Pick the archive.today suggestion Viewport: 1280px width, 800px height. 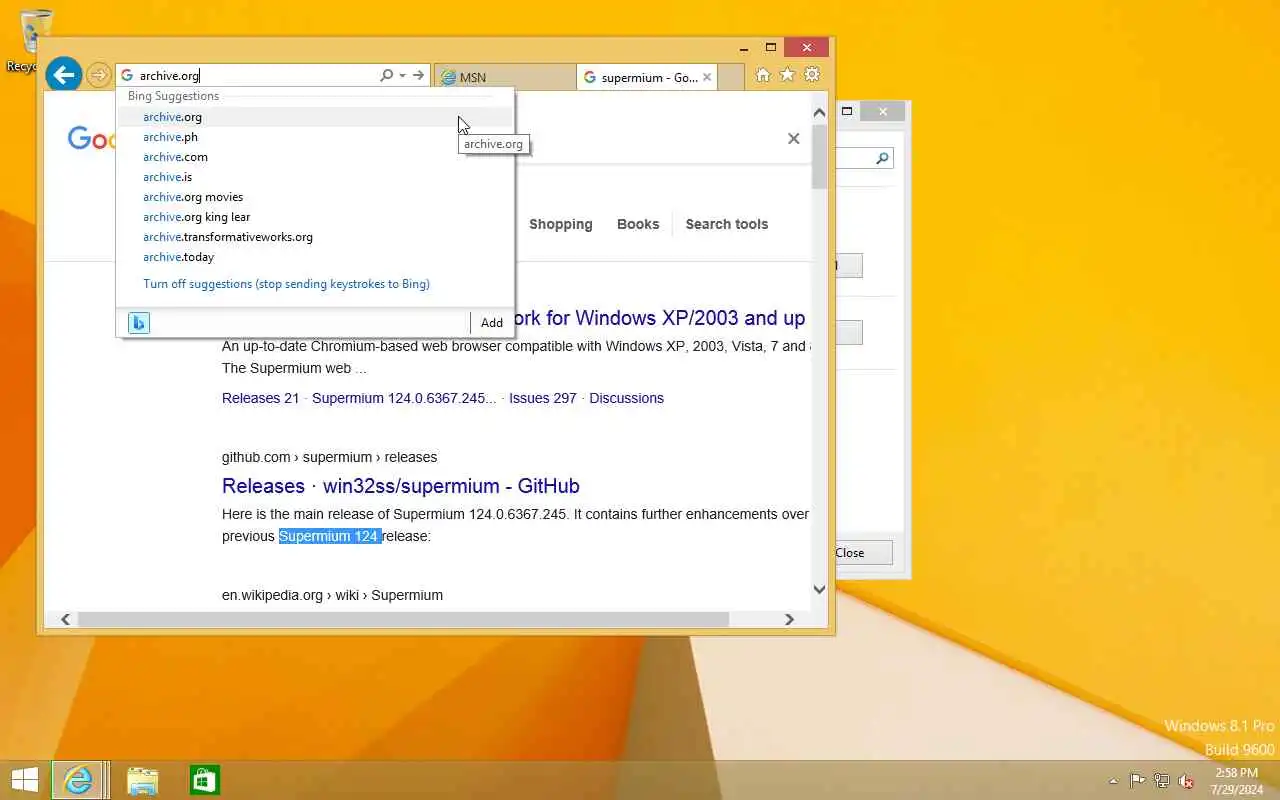point(315,257)
